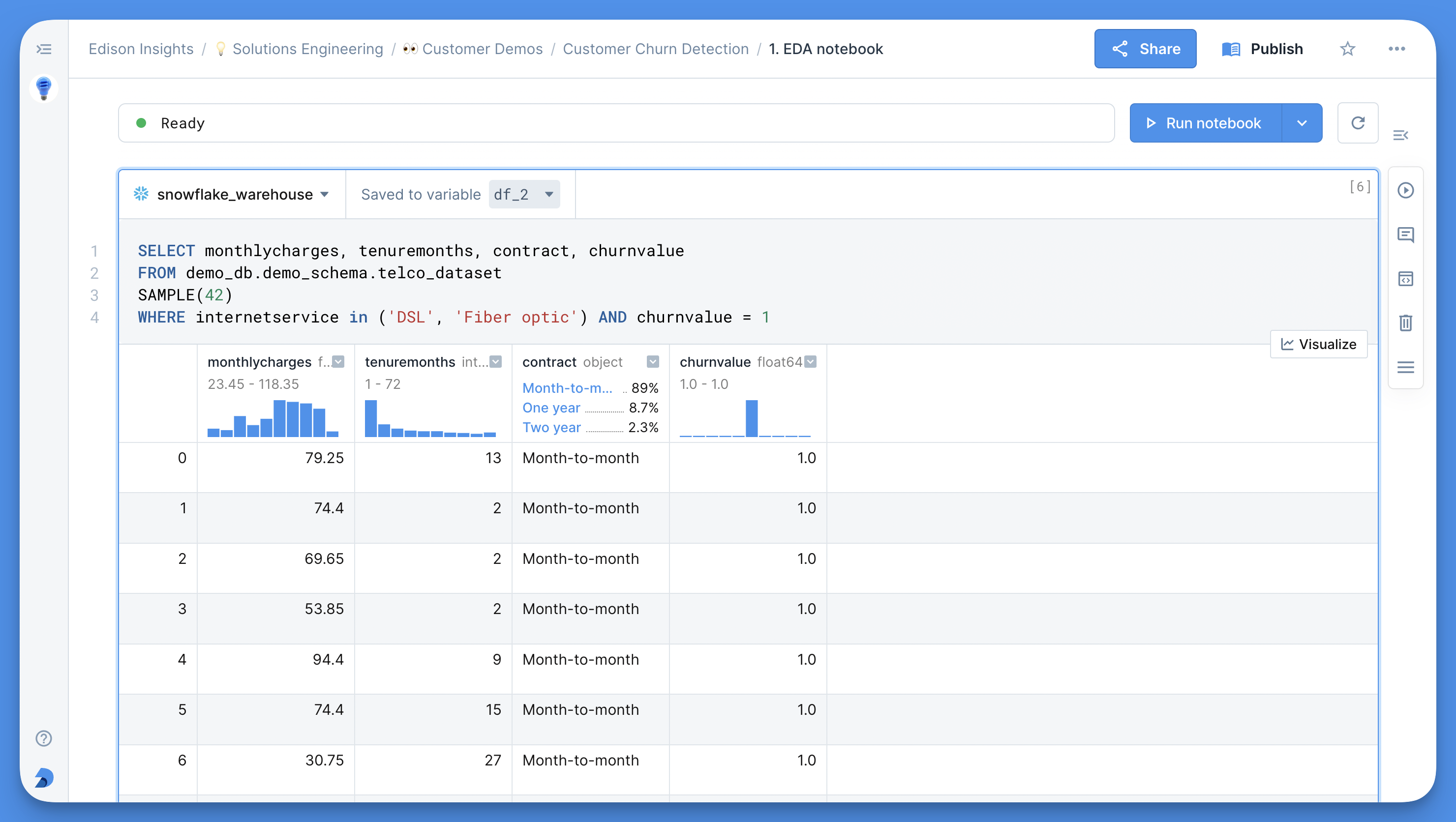Click the delete cell icon in sidebar
Image resolution: width=1456 pixels, height=822 pixels.
pos(1405,322)
